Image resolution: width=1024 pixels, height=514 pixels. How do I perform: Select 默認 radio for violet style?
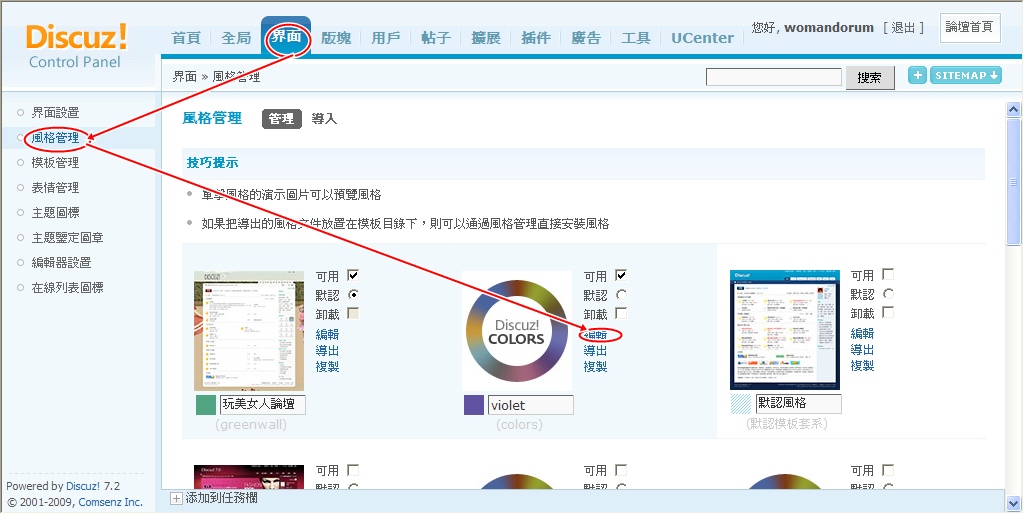tap(621, 295)
